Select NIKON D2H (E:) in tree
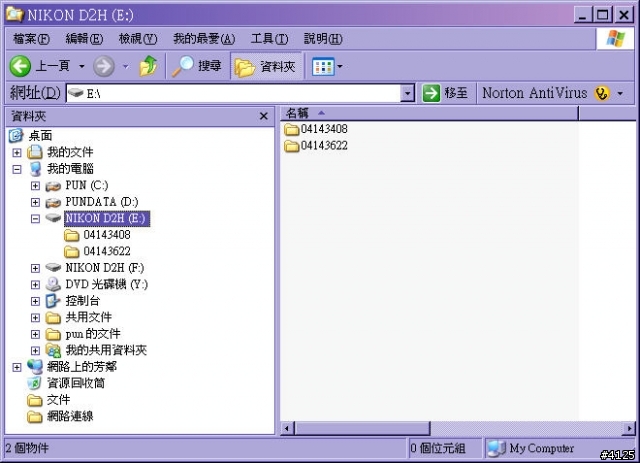640x463 pixels. click(107, 218)
